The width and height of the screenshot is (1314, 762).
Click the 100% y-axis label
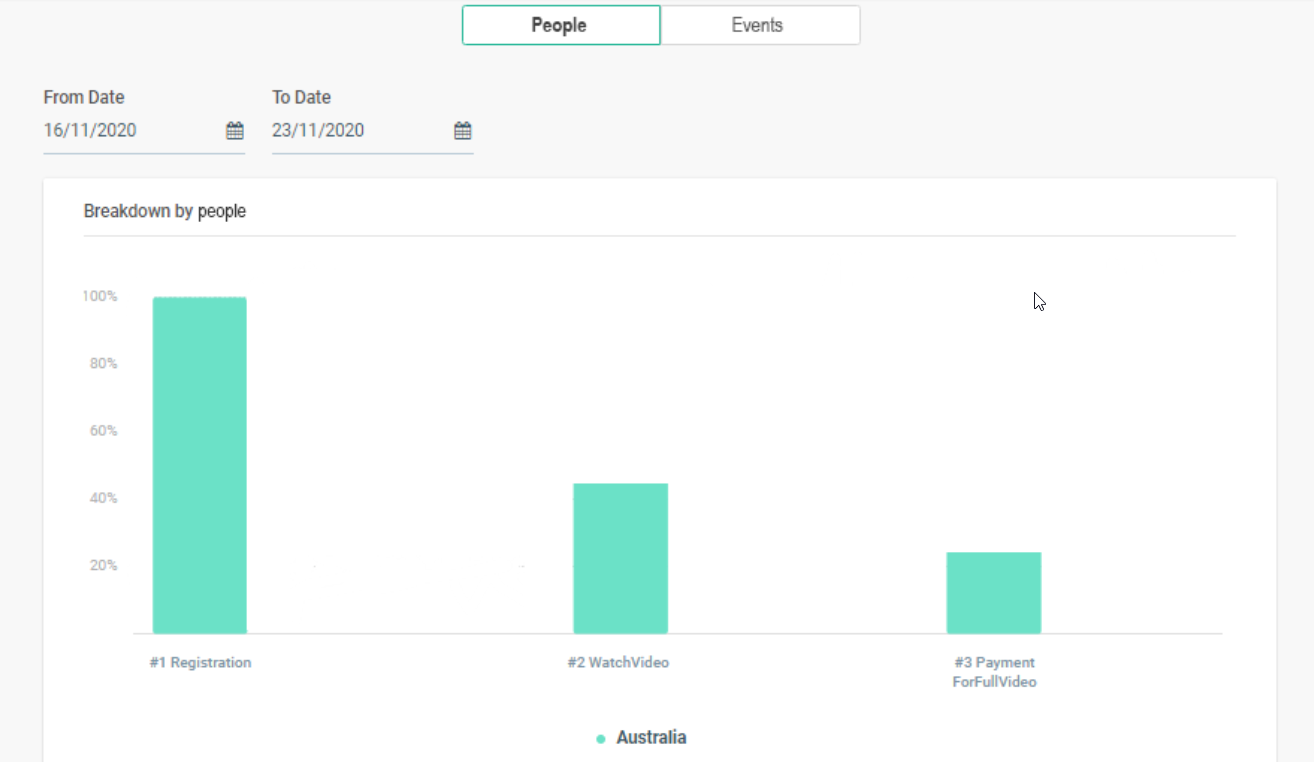(100, 296)
